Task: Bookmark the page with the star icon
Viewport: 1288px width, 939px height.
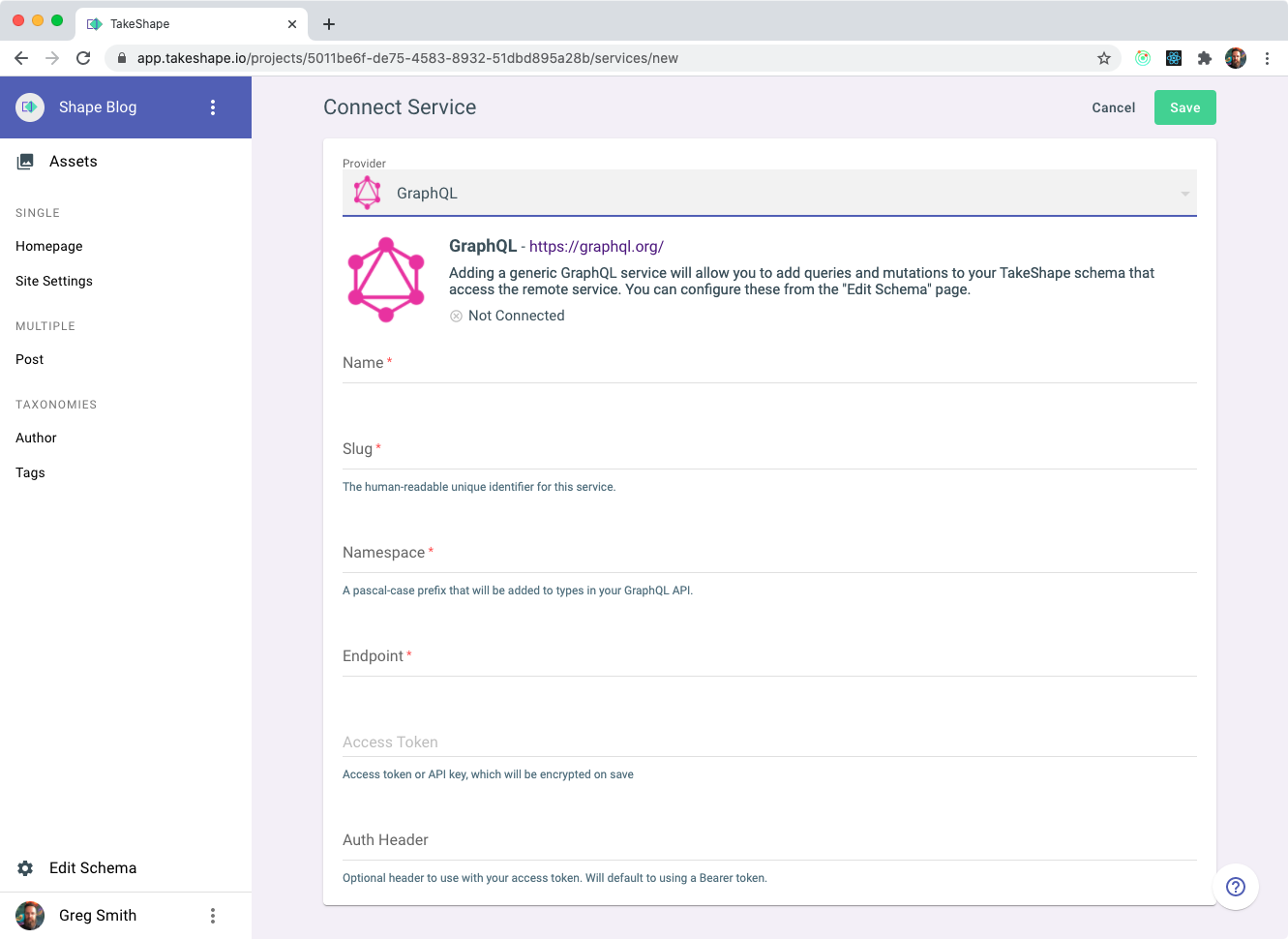Action: (x=1104, y=58)
